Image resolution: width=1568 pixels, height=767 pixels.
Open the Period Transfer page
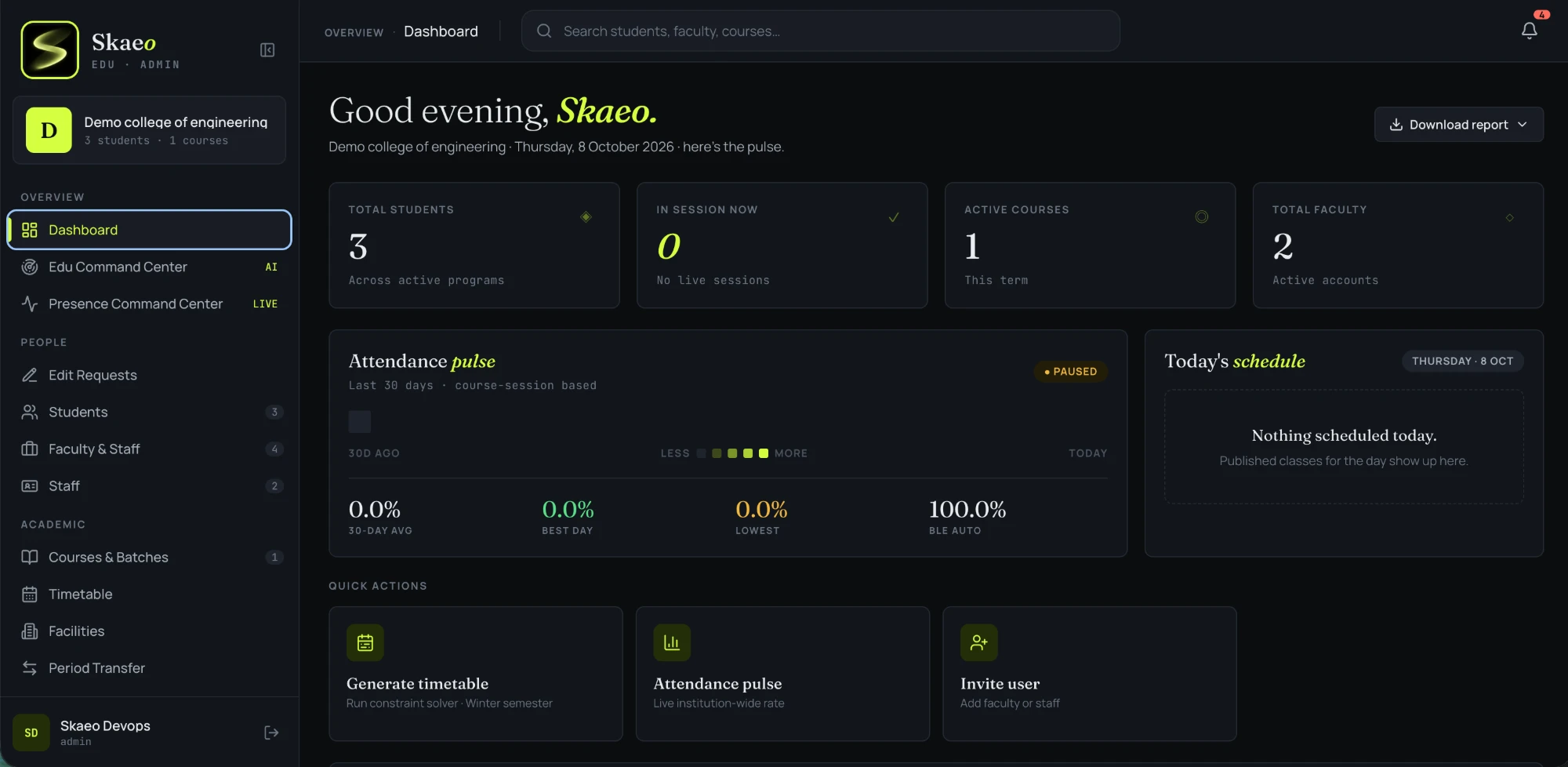click(x=149, y=667)
